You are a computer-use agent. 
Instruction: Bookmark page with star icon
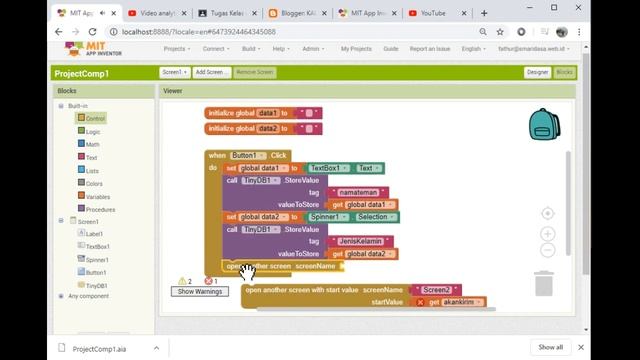coord(500,31)
